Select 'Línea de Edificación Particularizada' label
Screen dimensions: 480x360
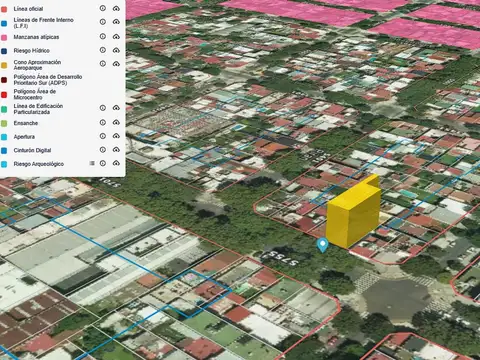coord(38,109)
